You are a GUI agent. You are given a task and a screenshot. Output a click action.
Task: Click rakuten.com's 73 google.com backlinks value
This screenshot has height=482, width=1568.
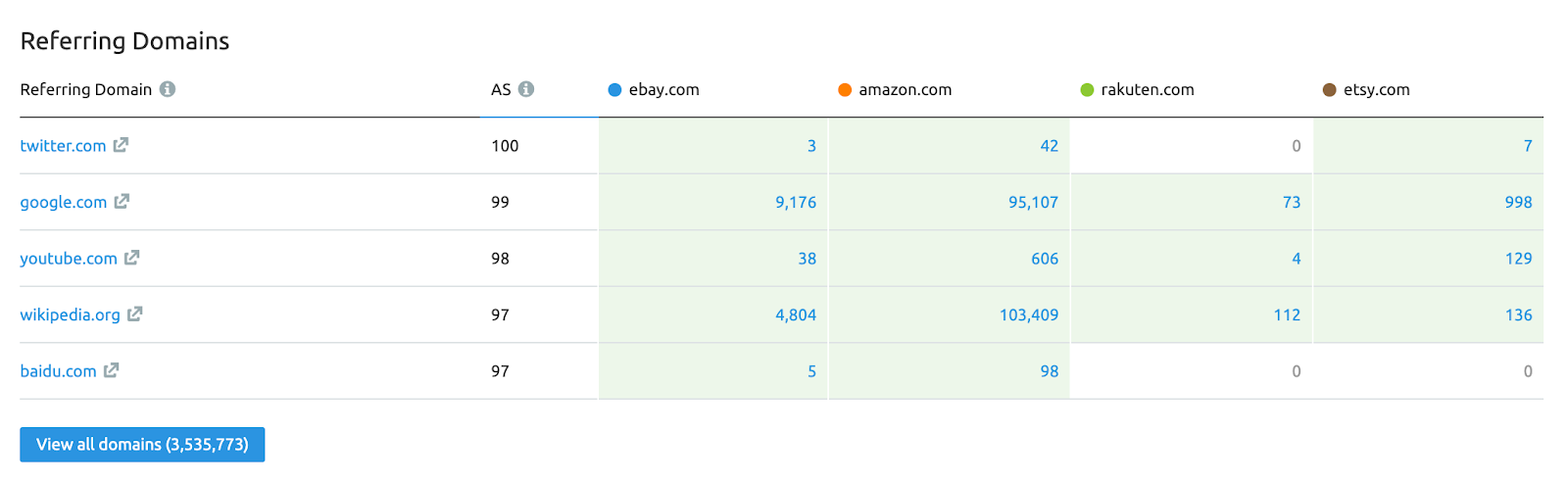tap(1292, 203)
